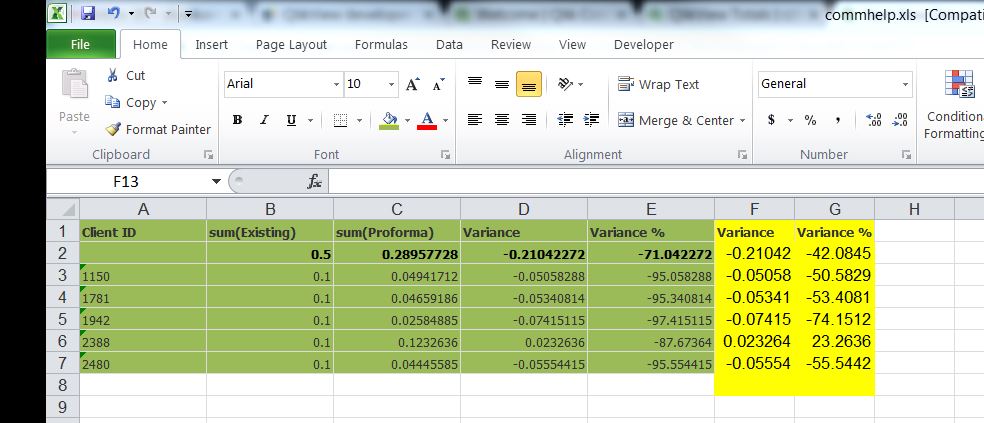Open the font name Arial dropdown
Screen dimensions: 984x423
click(x=336, y=84)
